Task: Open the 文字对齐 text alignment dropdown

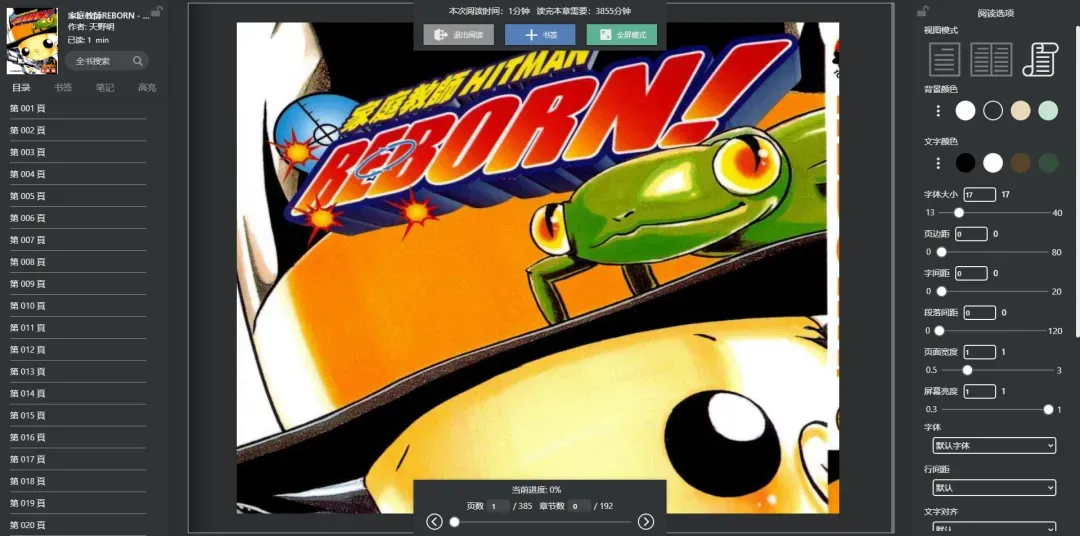Action: click(994, 528)
